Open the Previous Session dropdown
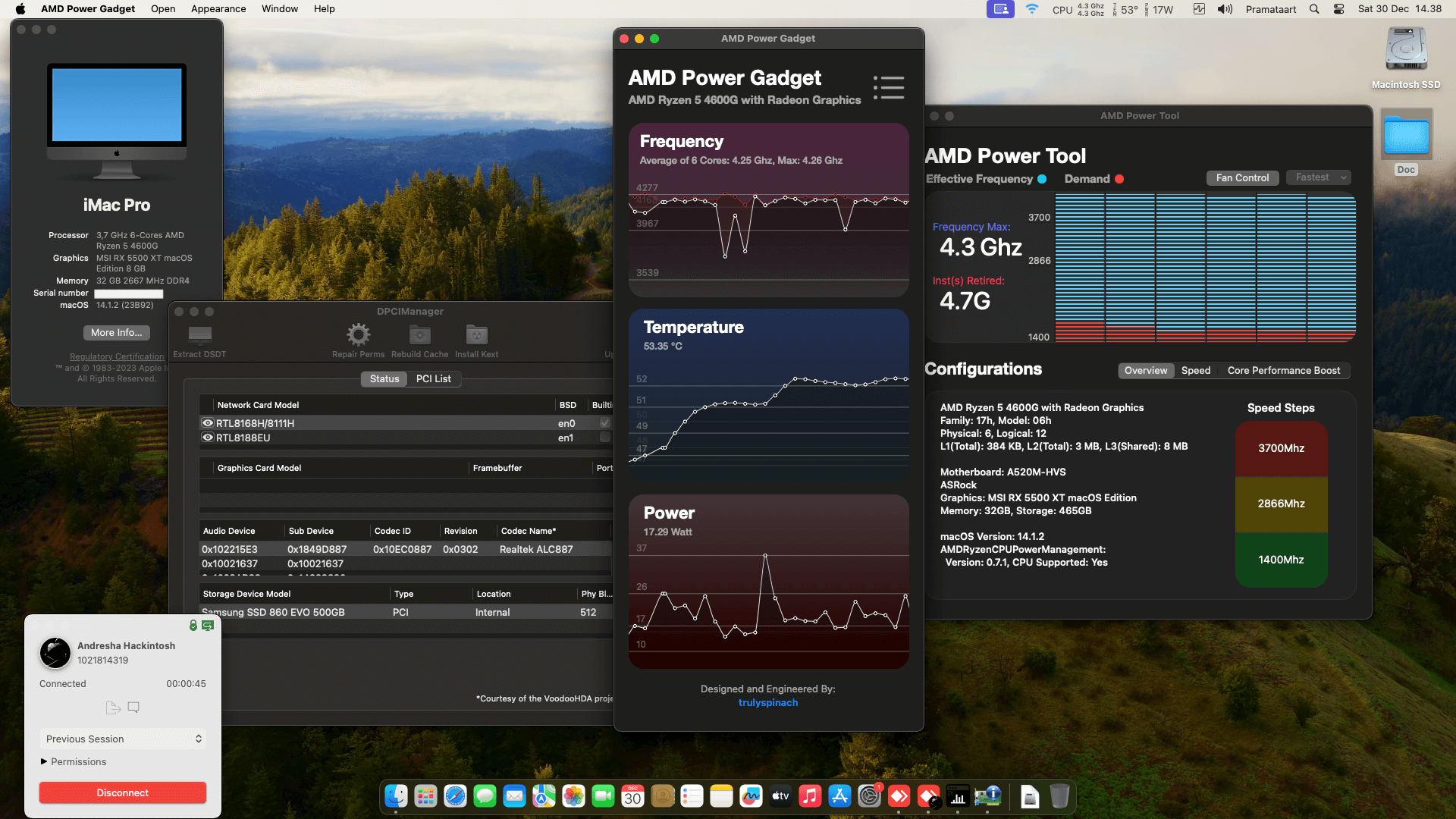Viewport: 1456px width, 819px height. 122,738
